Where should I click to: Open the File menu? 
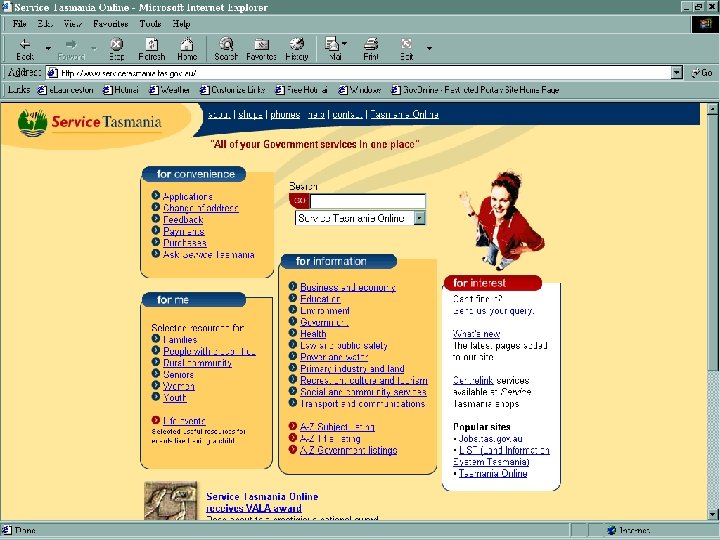coord(19,23)
